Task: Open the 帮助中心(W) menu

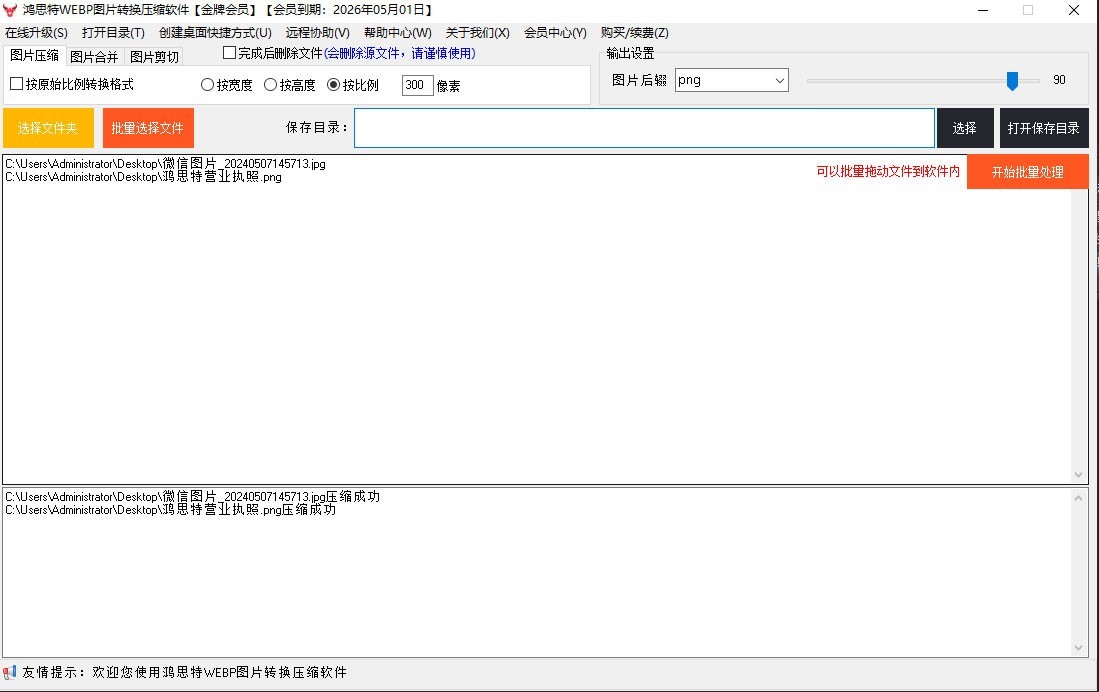Action: click(397, 33)
